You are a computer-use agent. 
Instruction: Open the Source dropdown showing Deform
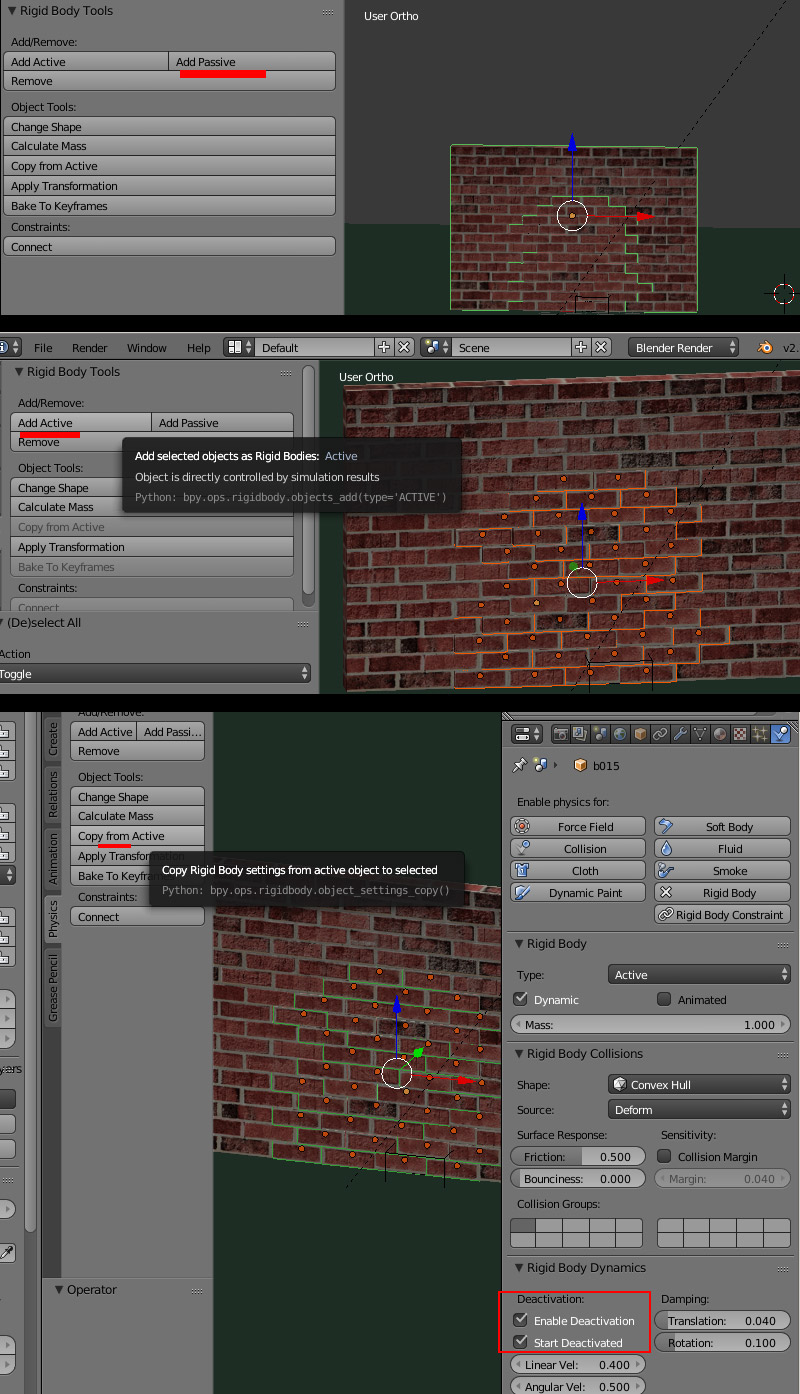[x=699, y=1109]
